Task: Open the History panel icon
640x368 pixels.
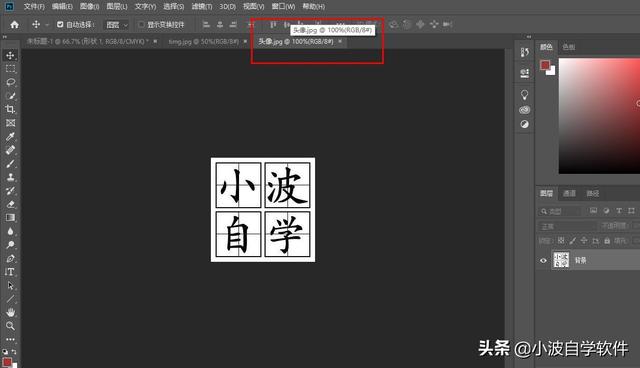Action: (x=524, y=52)
